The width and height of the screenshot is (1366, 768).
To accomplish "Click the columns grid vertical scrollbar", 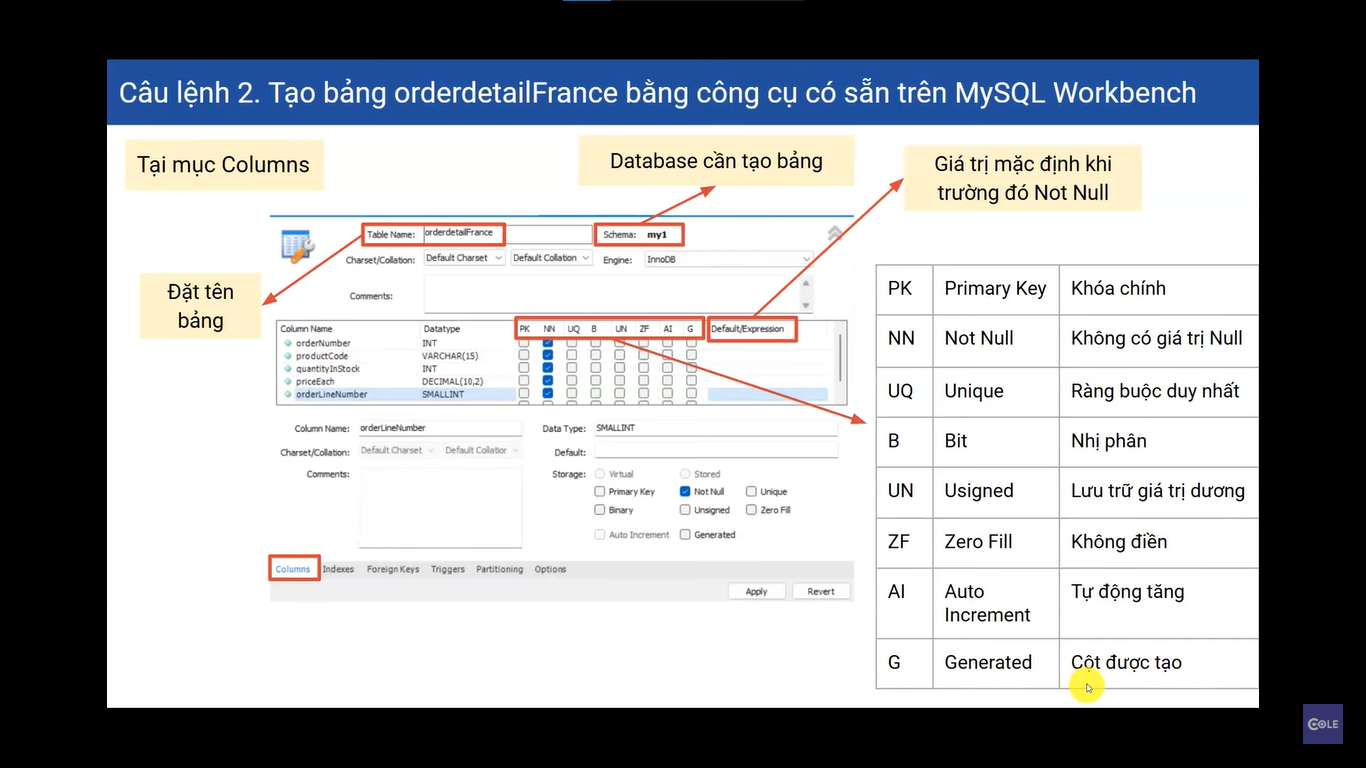I will [840, 358].
